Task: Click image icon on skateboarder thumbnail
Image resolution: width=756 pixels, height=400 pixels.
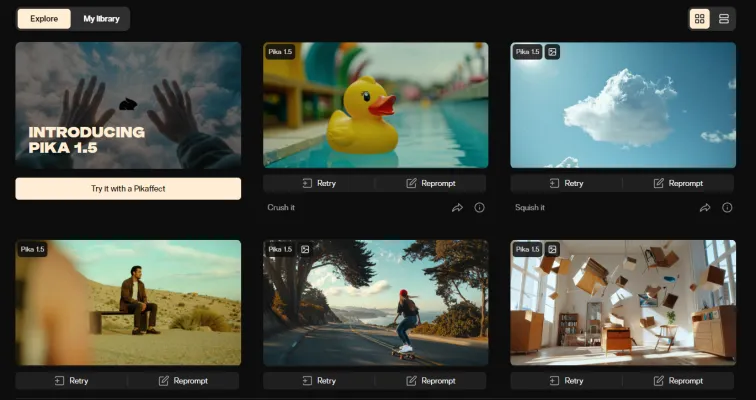Action: (x=306, y=249)
